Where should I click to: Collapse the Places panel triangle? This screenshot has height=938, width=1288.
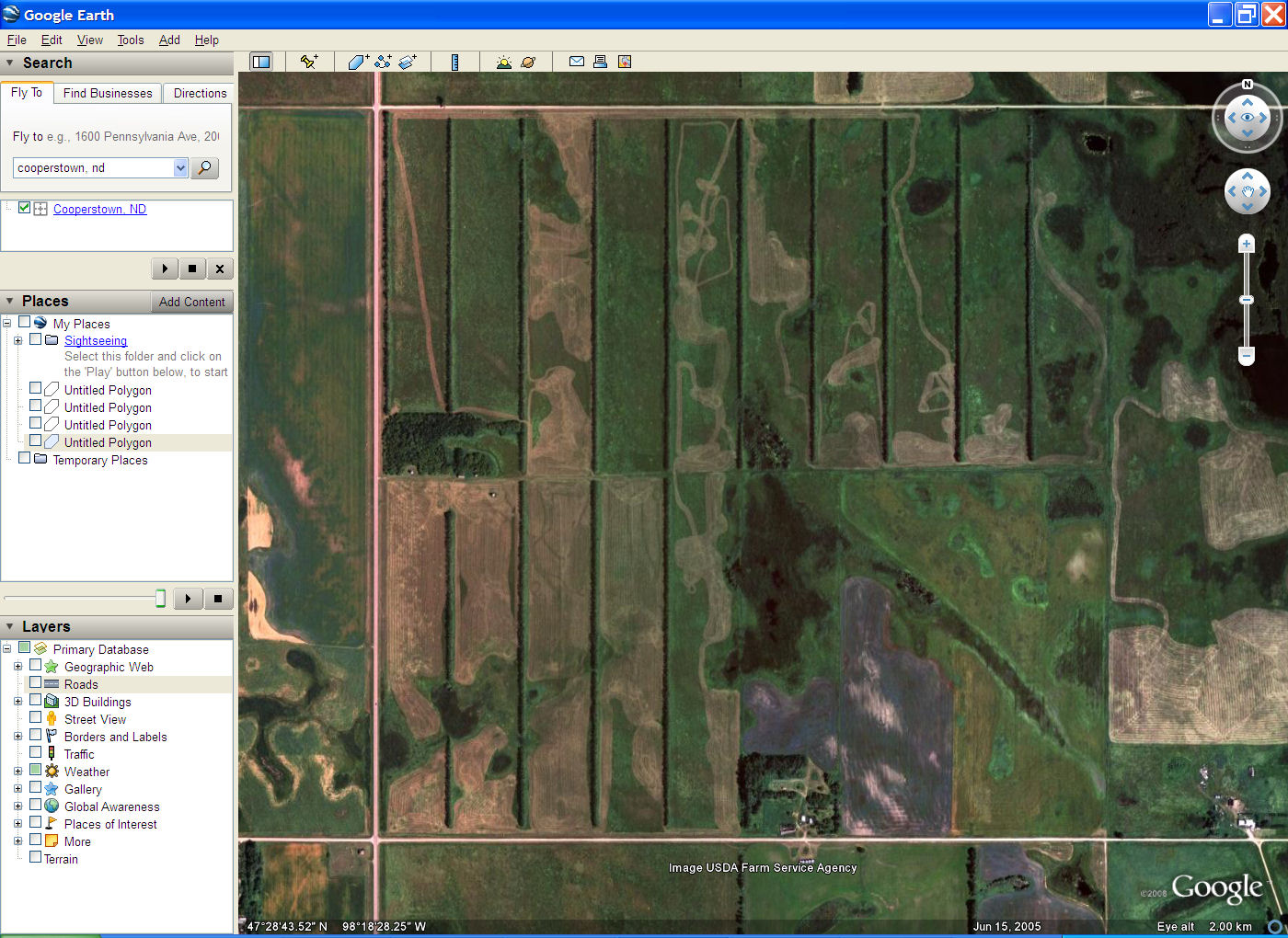pos(10,302)
